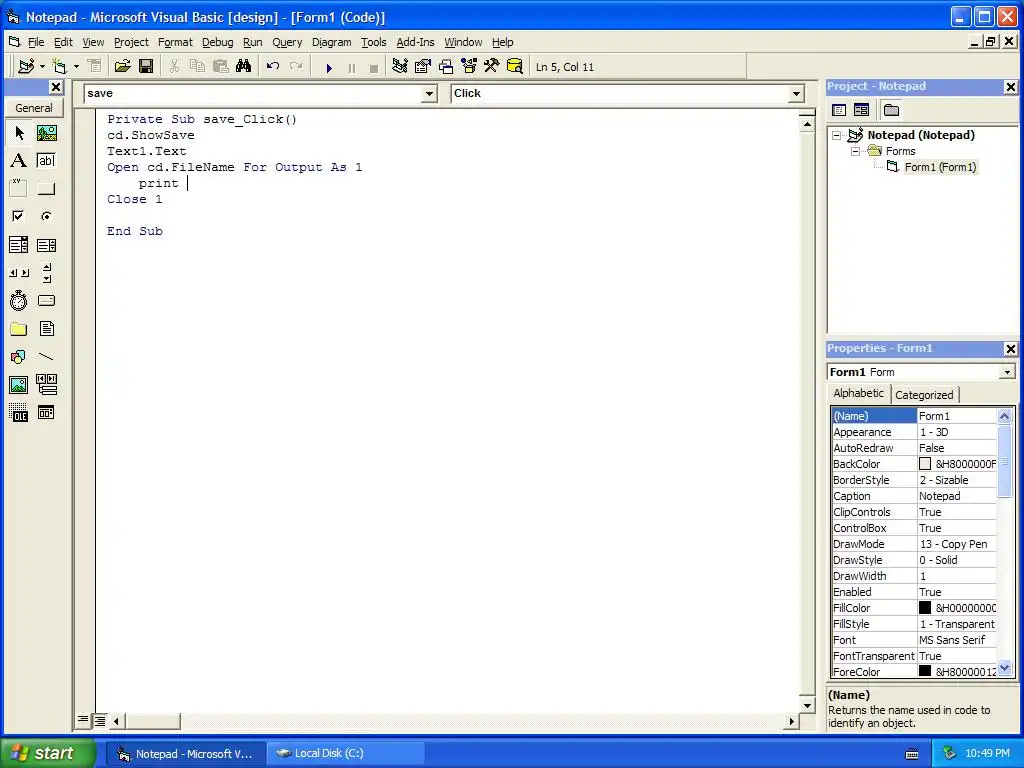
Task: Select the Timer stopwatch control
Action: click(19, 300)
